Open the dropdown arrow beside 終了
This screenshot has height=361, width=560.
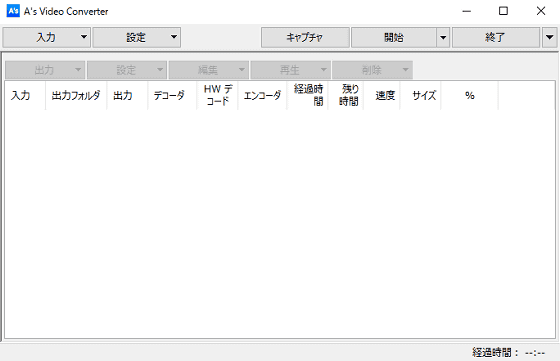pyautogui.click(x=550, y=37)
